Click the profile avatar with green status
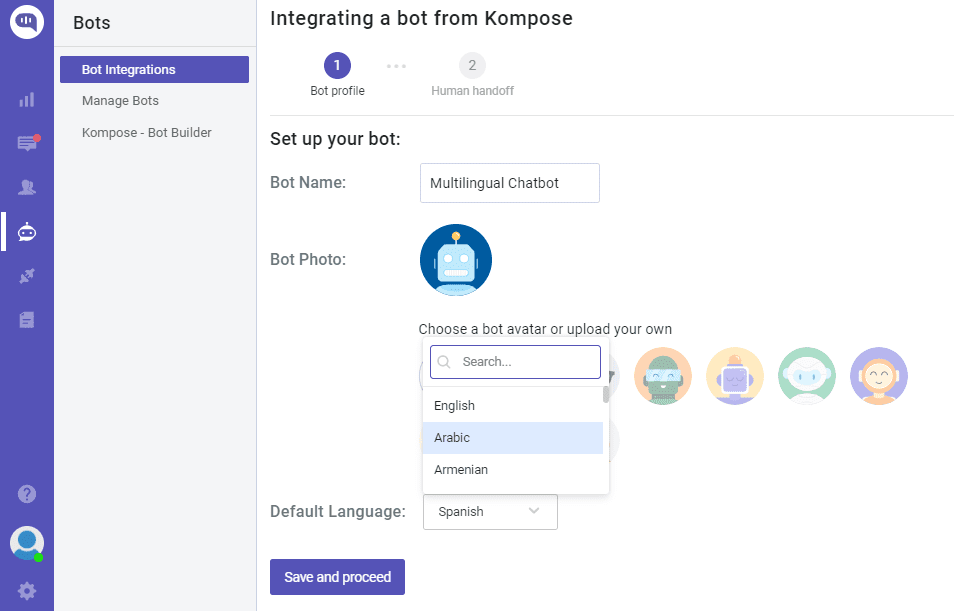 click(x=27, y=543)
